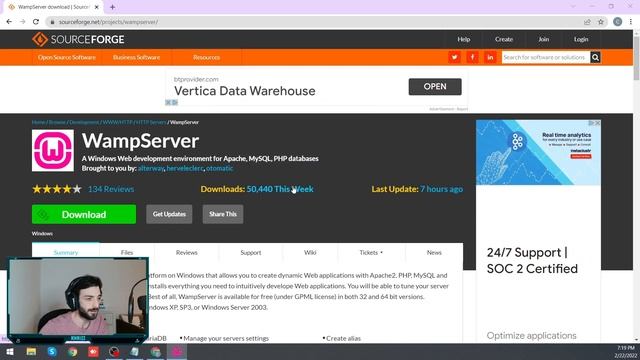Bookmark this page with star icon
The image size is (640, 360).
click(601, 22)
